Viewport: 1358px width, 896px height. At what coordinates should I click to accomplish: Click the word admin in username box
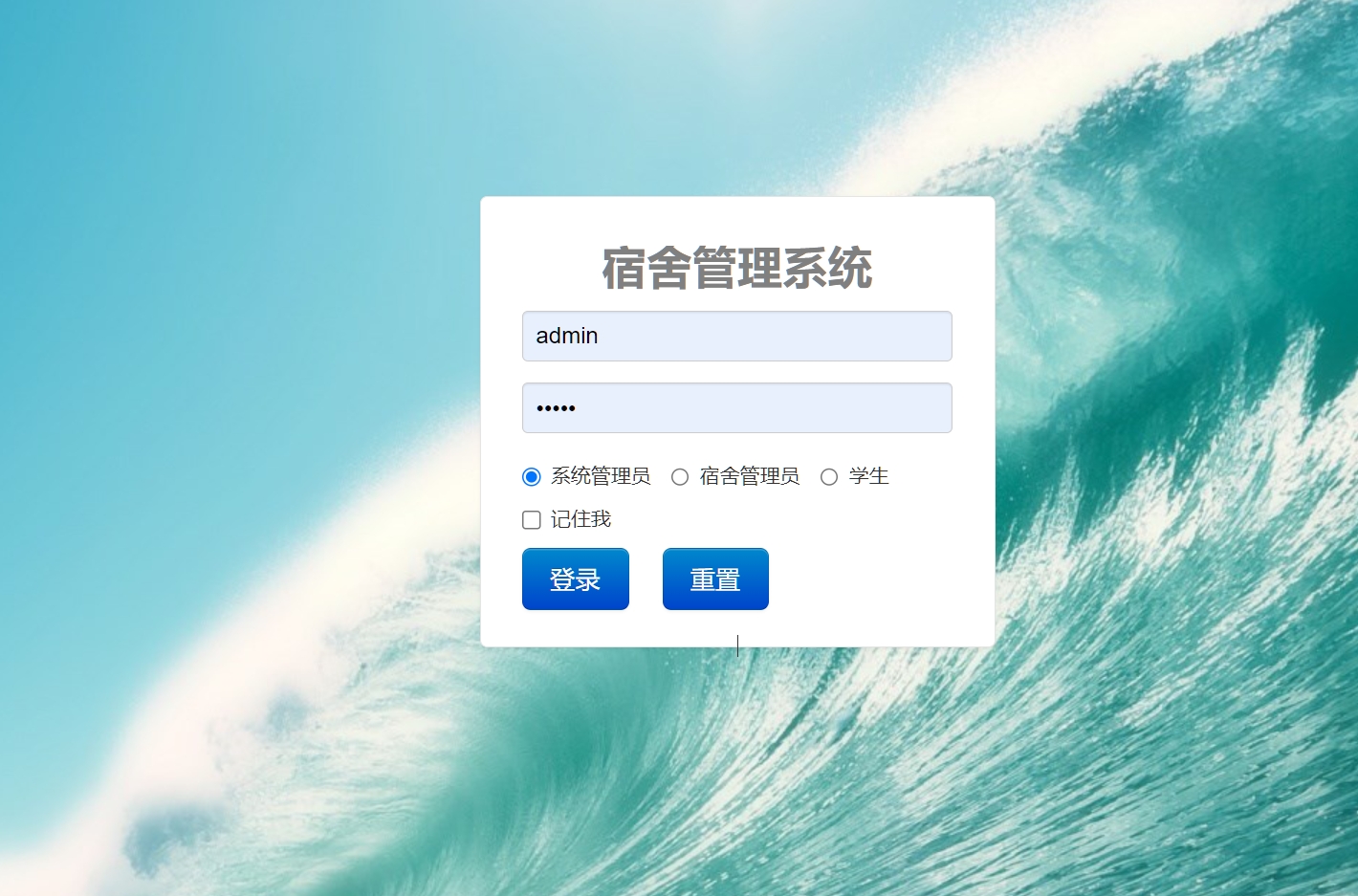coord(567,336)
